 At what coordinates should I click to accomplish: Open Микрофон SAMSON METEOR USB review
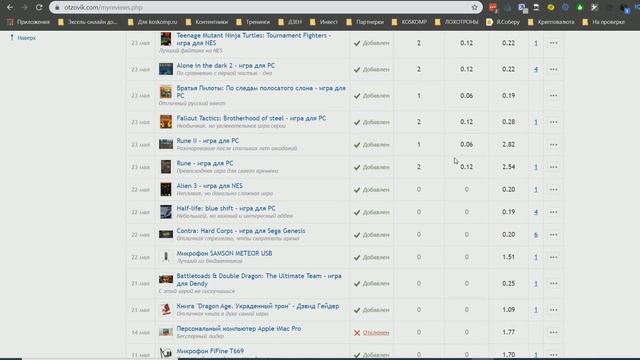224,253
